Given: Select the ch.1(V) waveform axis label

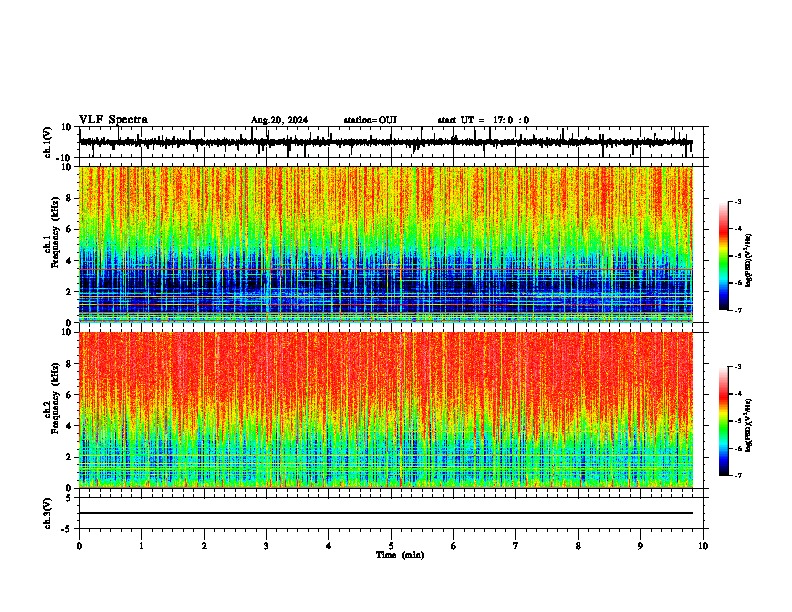Looking at the screenshot, I should click(x=48, y=142).
